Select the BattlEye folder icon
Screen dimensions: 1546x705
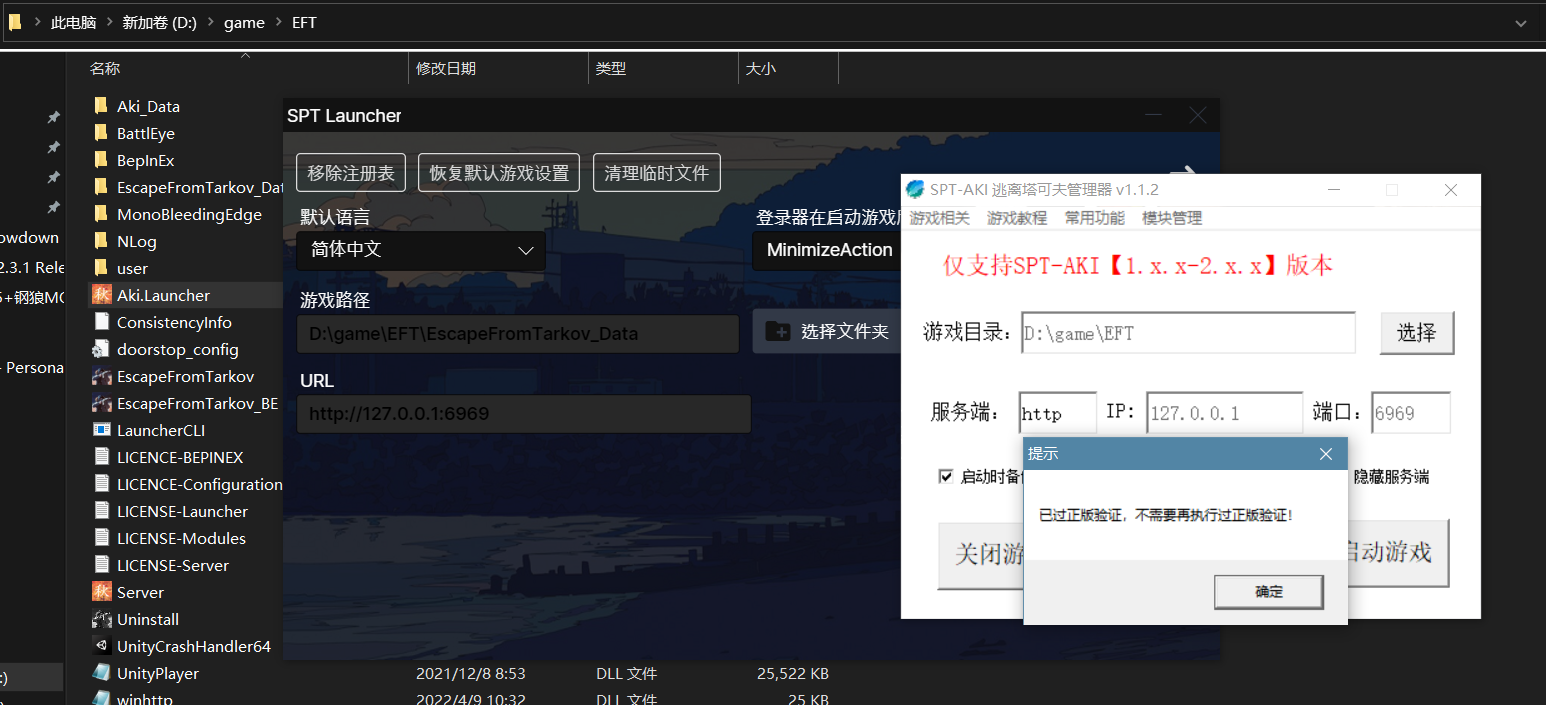click(x=100, y=133)
